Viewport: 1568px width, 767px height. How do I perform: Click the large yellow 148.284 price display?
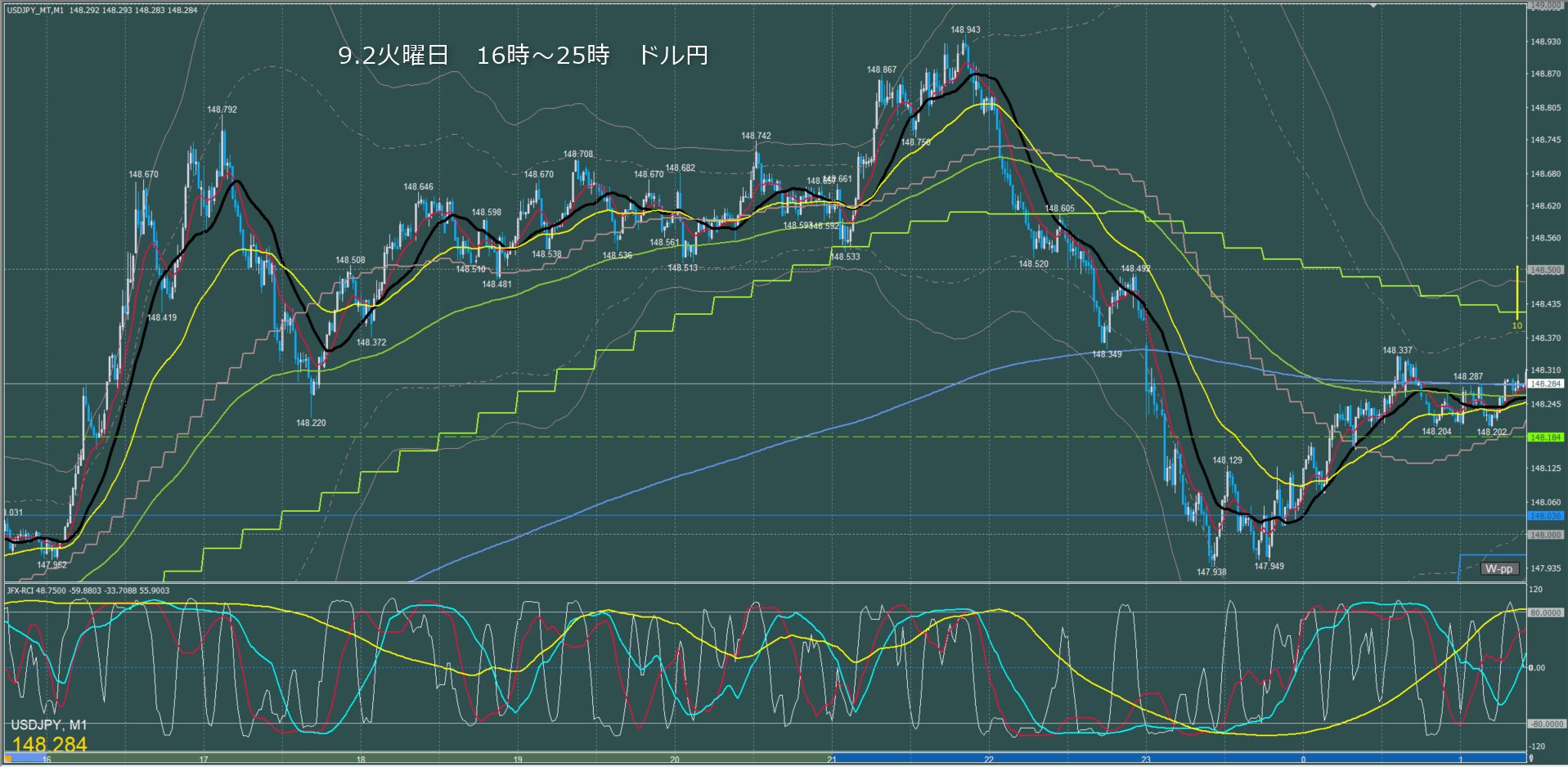tap(49, 744)
